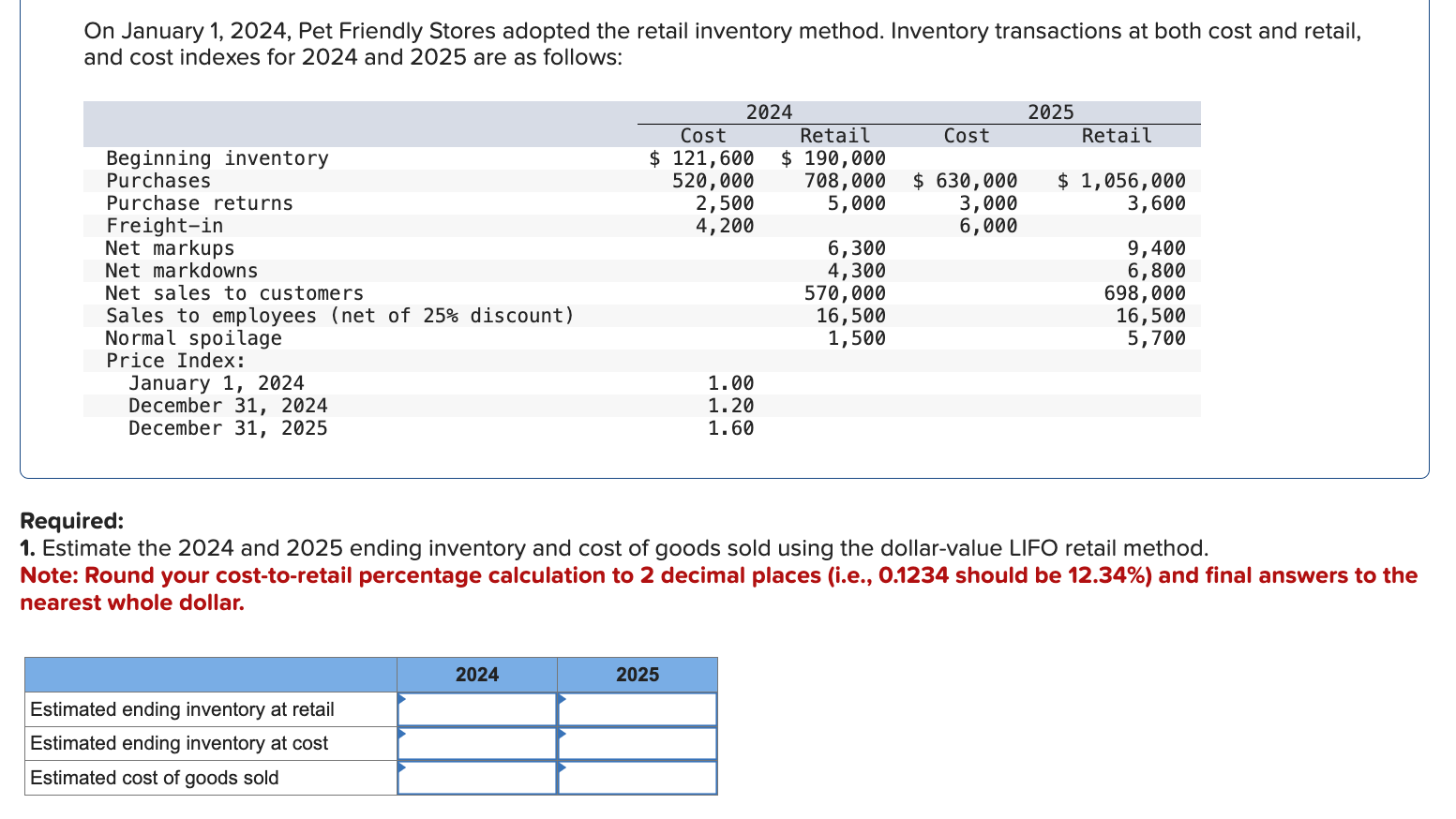Click the 'Net markups' row label
Screen dimensions: 1456x819
171,248
